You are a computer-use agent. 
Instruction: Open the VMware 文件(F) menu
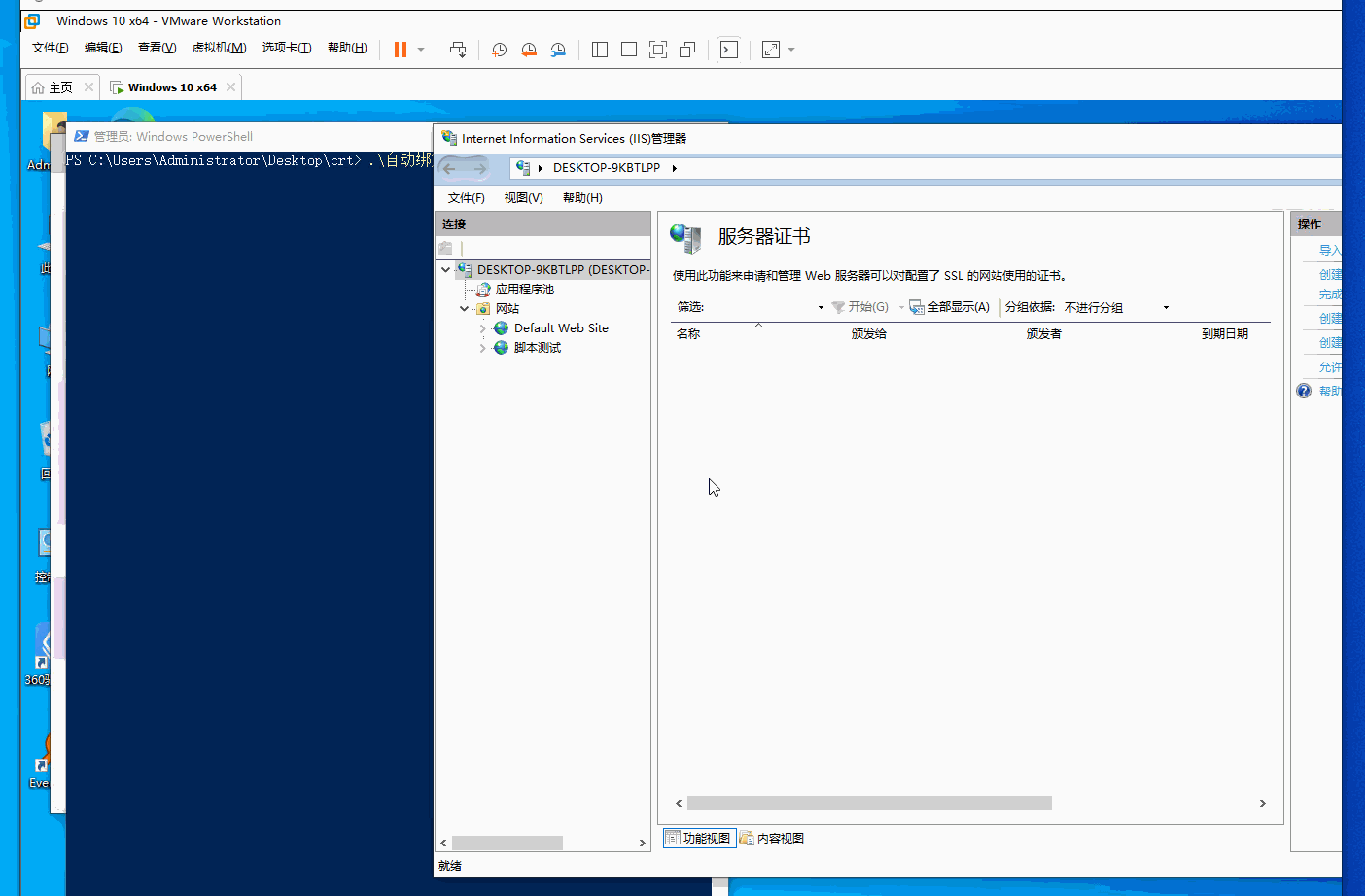tap(51, 48)
